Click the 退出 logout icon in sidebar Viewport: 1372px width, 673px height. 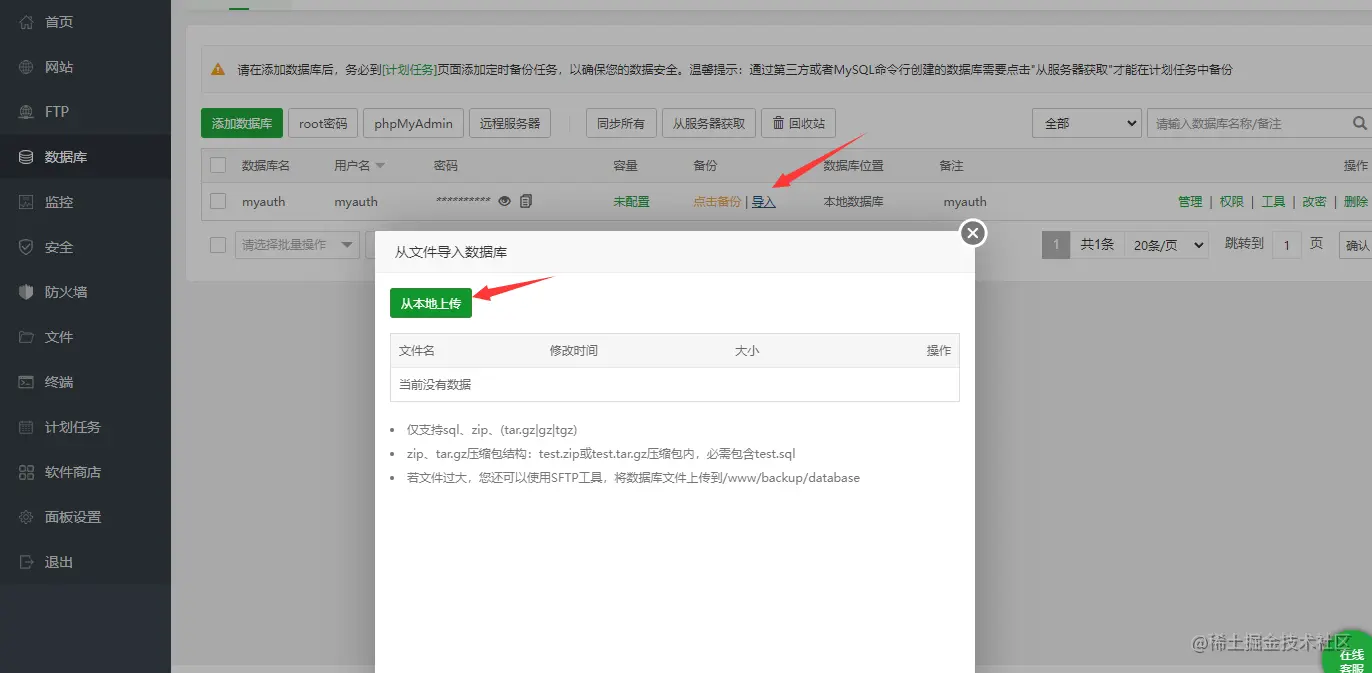point(26,562)
